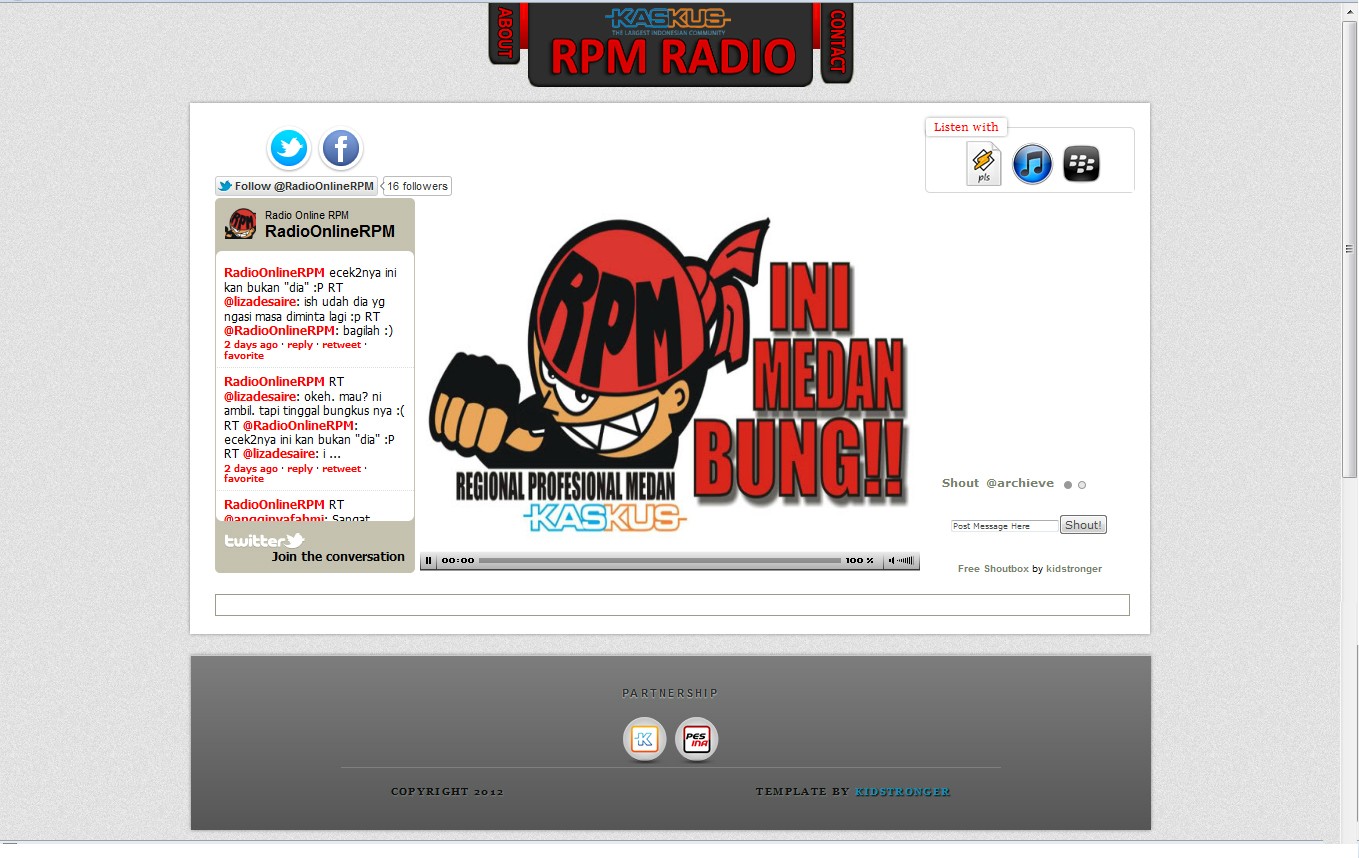Favorite the first tweet

point(244,356)
